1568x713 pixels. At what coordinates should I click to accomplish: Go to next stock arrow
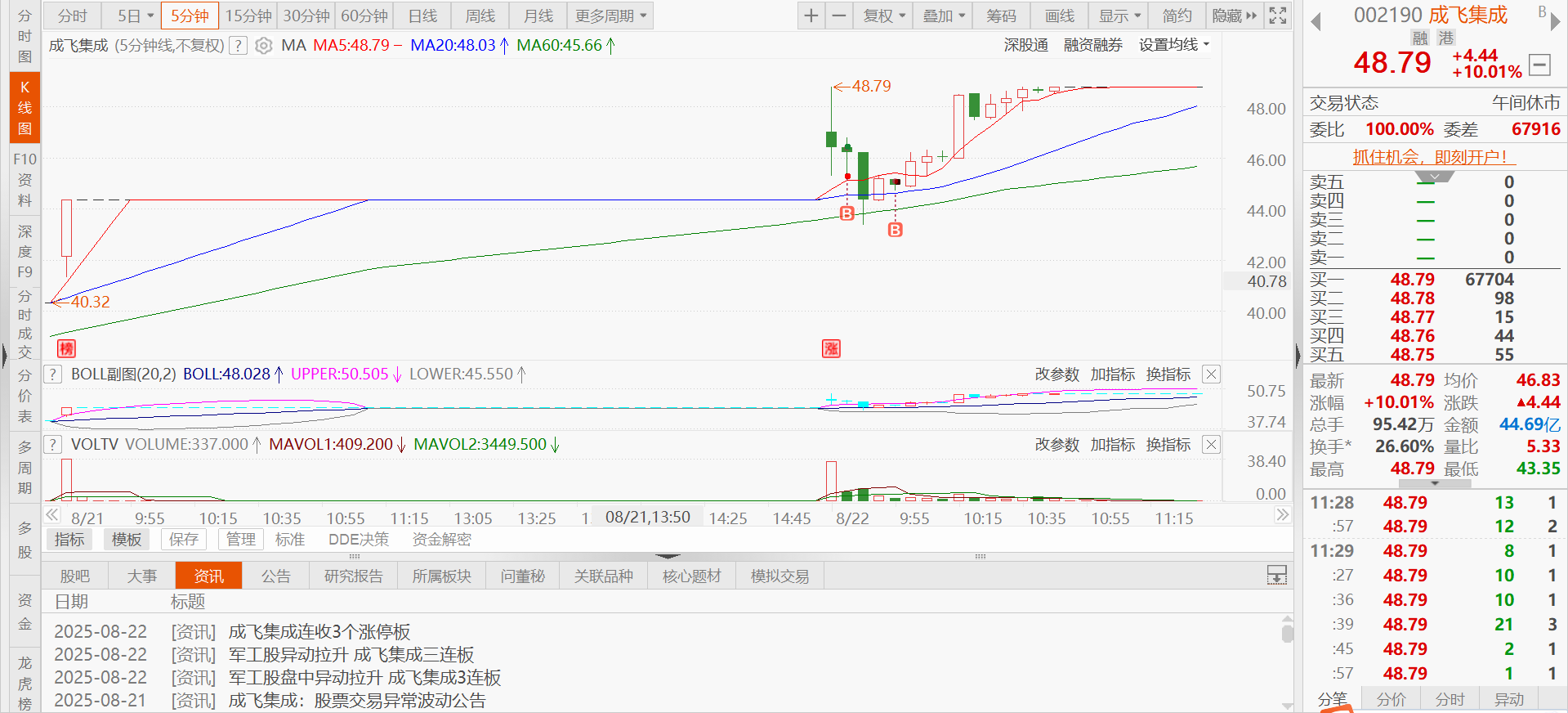click(x=1556, y=21)
